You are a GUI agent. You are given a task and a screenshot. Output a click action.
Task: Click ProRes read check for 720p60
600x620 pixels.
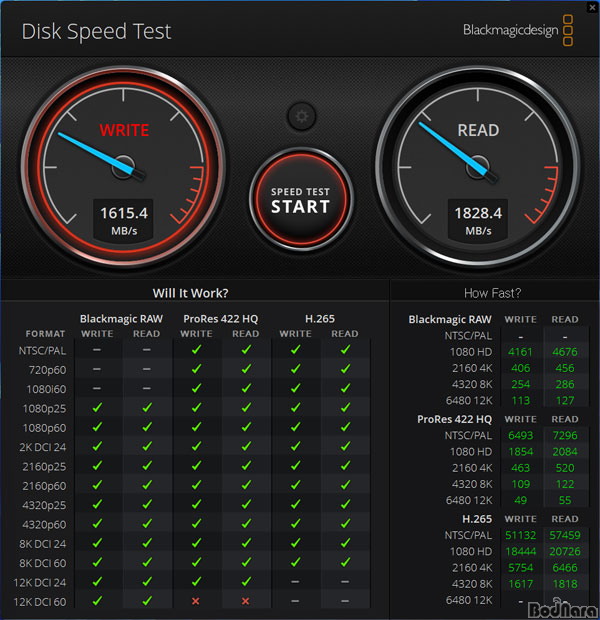[x=246, y=369]
